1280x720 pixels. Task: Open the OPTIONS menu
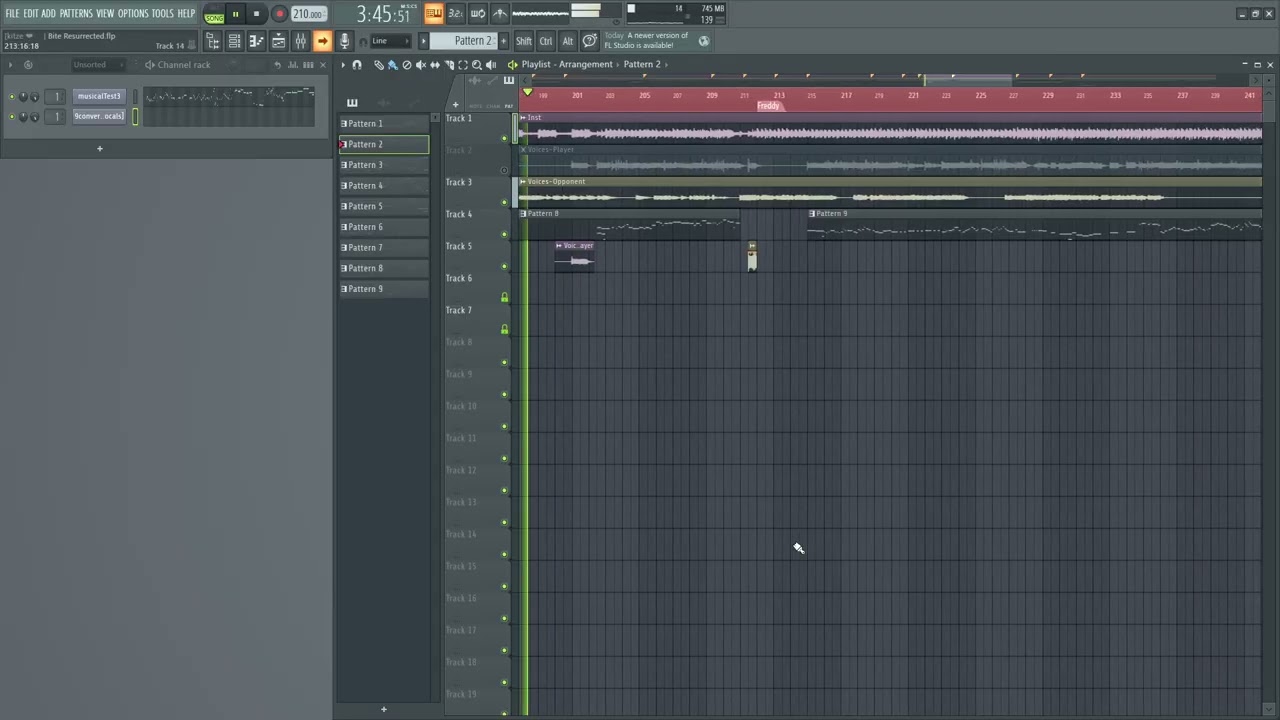[x=133, y=13]
